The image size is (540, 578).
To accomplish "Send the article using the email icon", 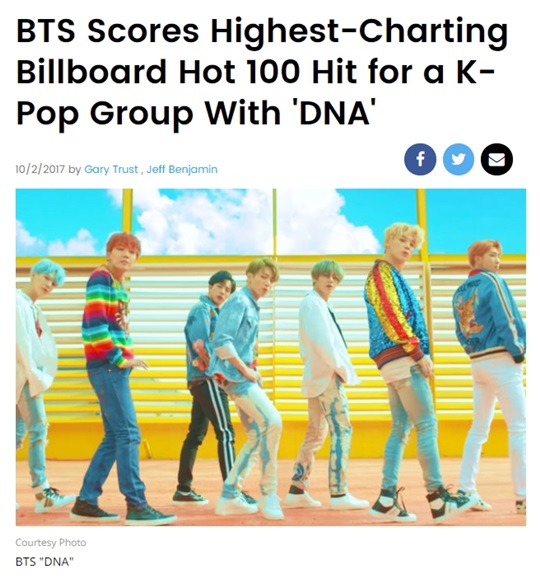I will pyautogui.click(x=497, y=159).
